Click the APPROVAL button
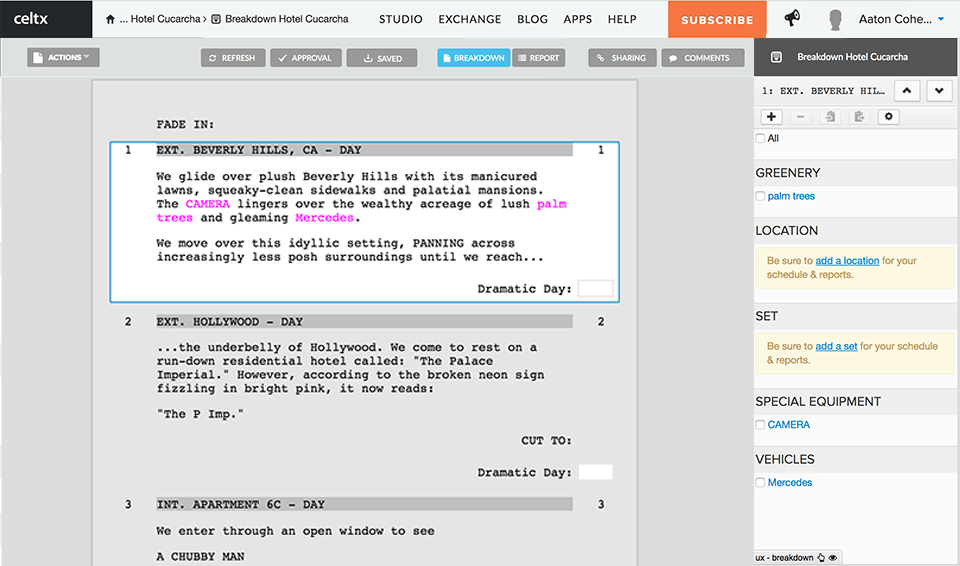This screenshot has width=960, height=566. pyautogui.click(x=306, y=58)
